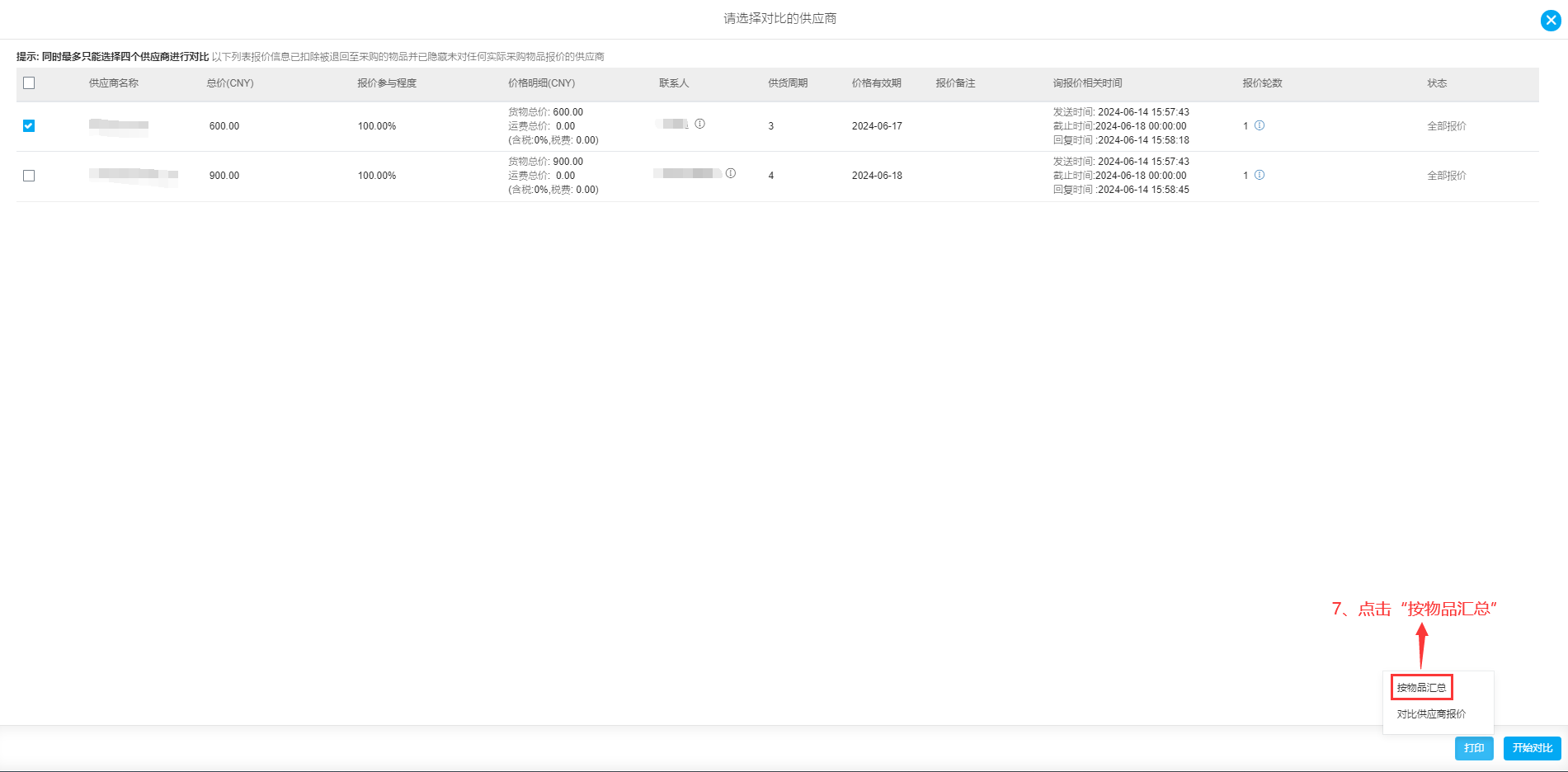Close the supplier comparison dialog
The height and width of the screenshot is (772, 1568).
1551,21
